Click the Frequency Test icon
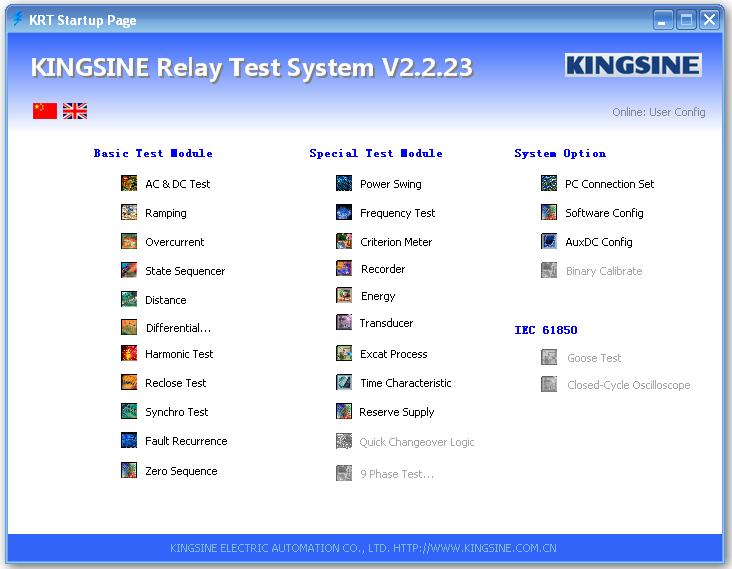Viewport: 732px width, 569px height. [344, 213]
